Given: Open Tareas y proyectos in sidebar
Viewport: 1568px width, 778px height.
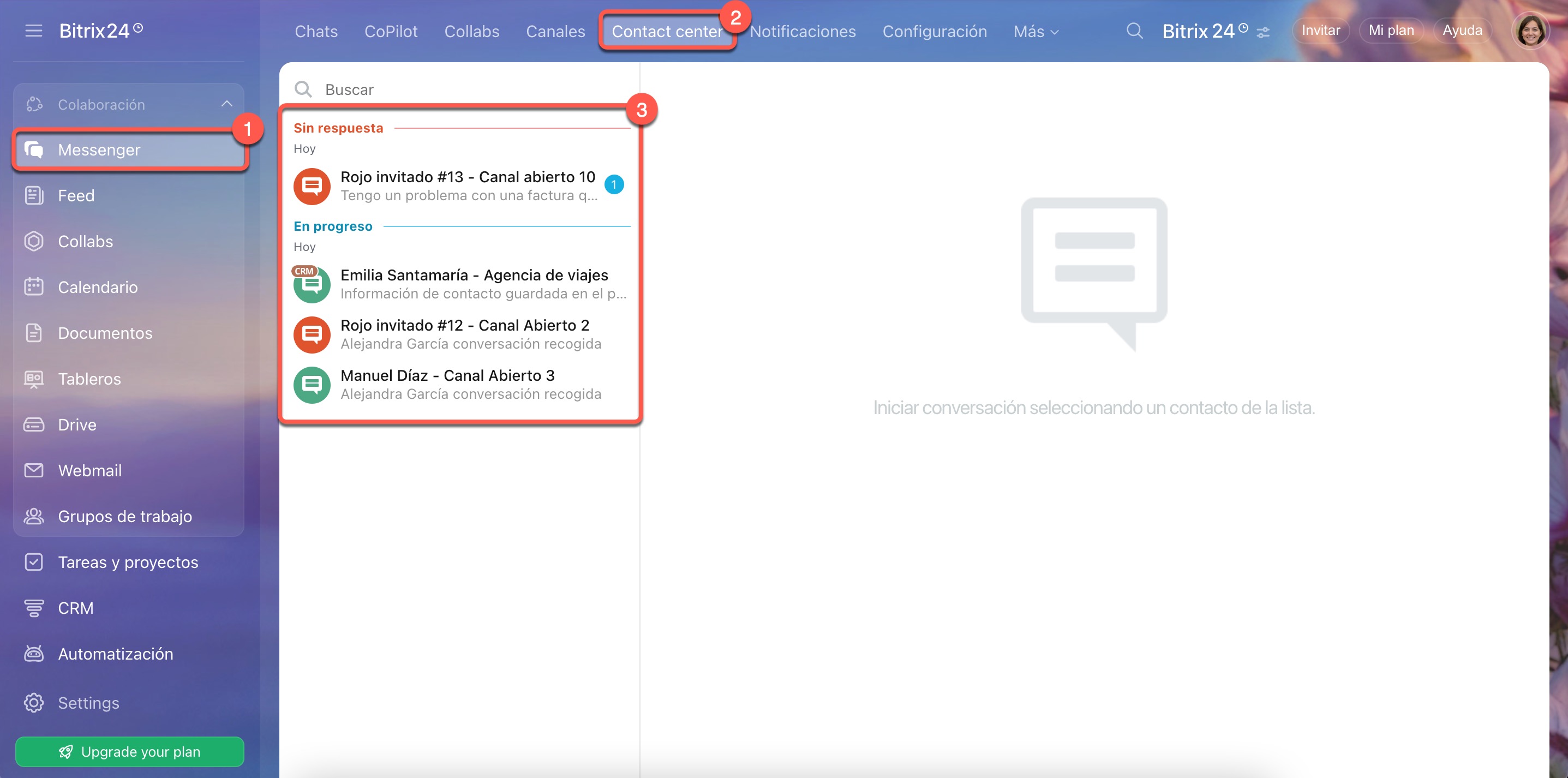Looking at the screenshot, I should click(129, 562).
